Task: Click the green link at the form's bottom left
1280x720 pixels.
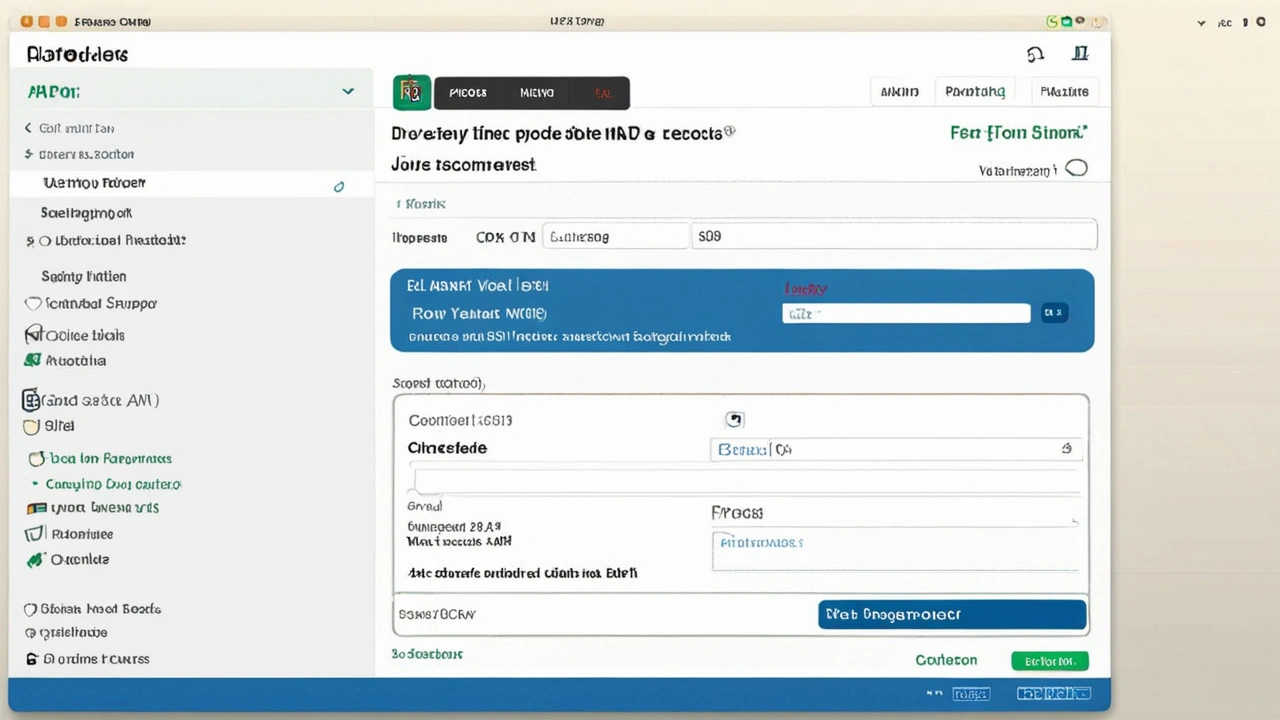Action: click(427, 654)
